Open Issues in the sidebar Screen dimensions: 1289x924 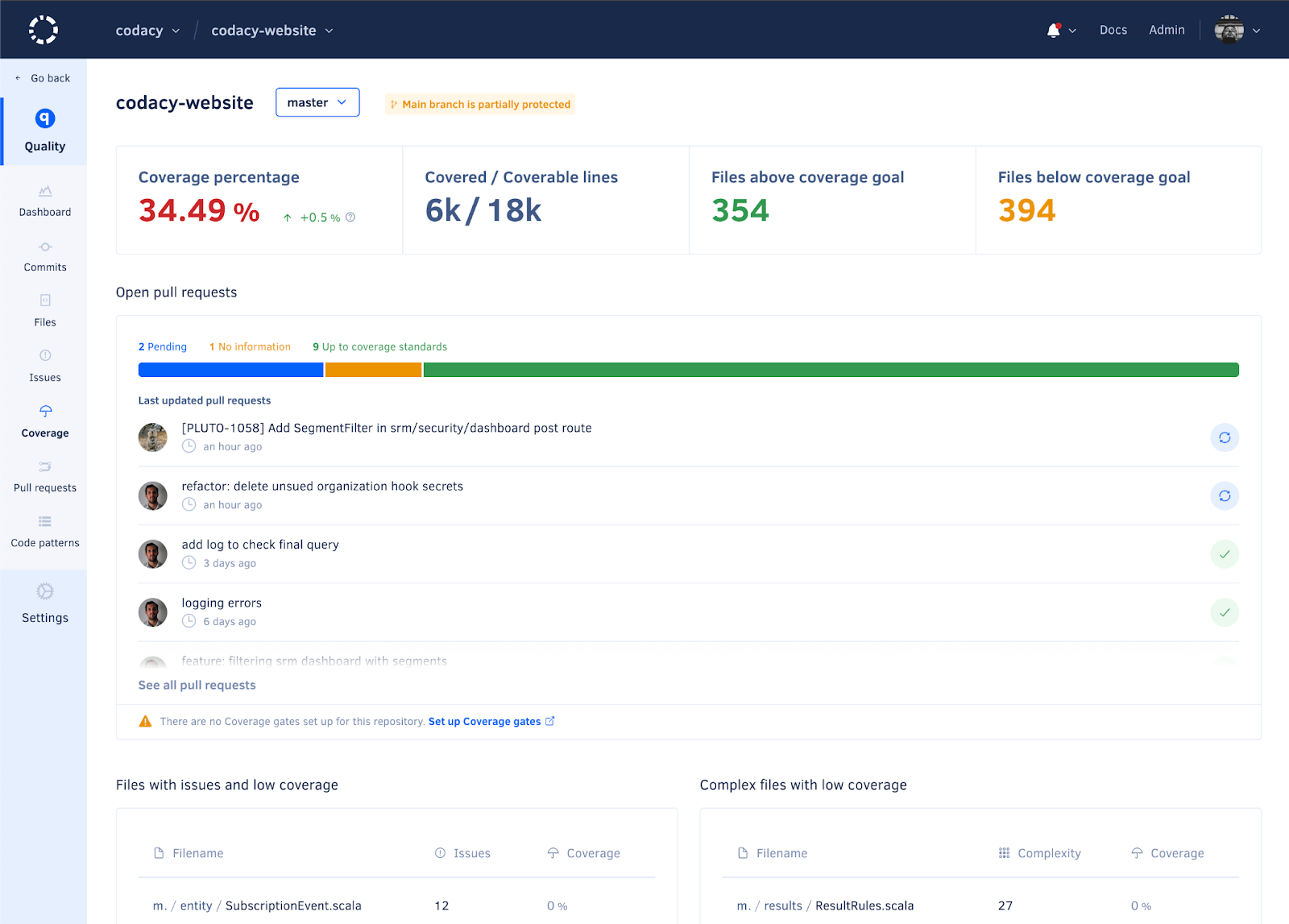45,367
